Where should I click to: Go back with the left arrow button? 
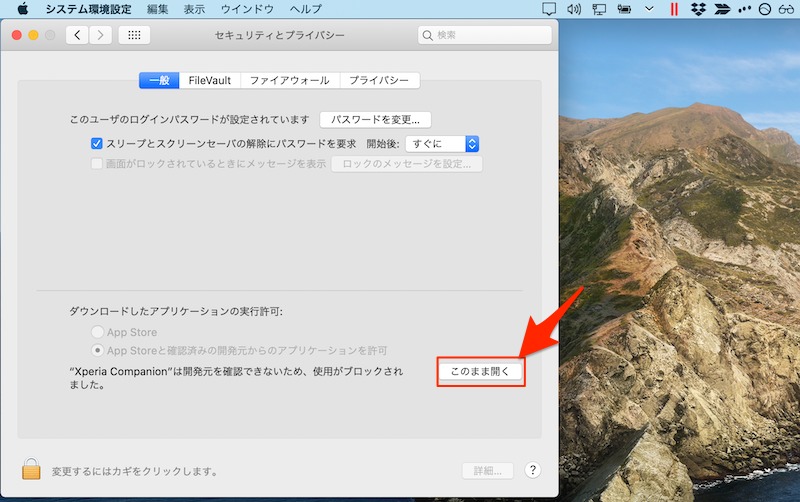pyautogui.click(x=78, y=35)
